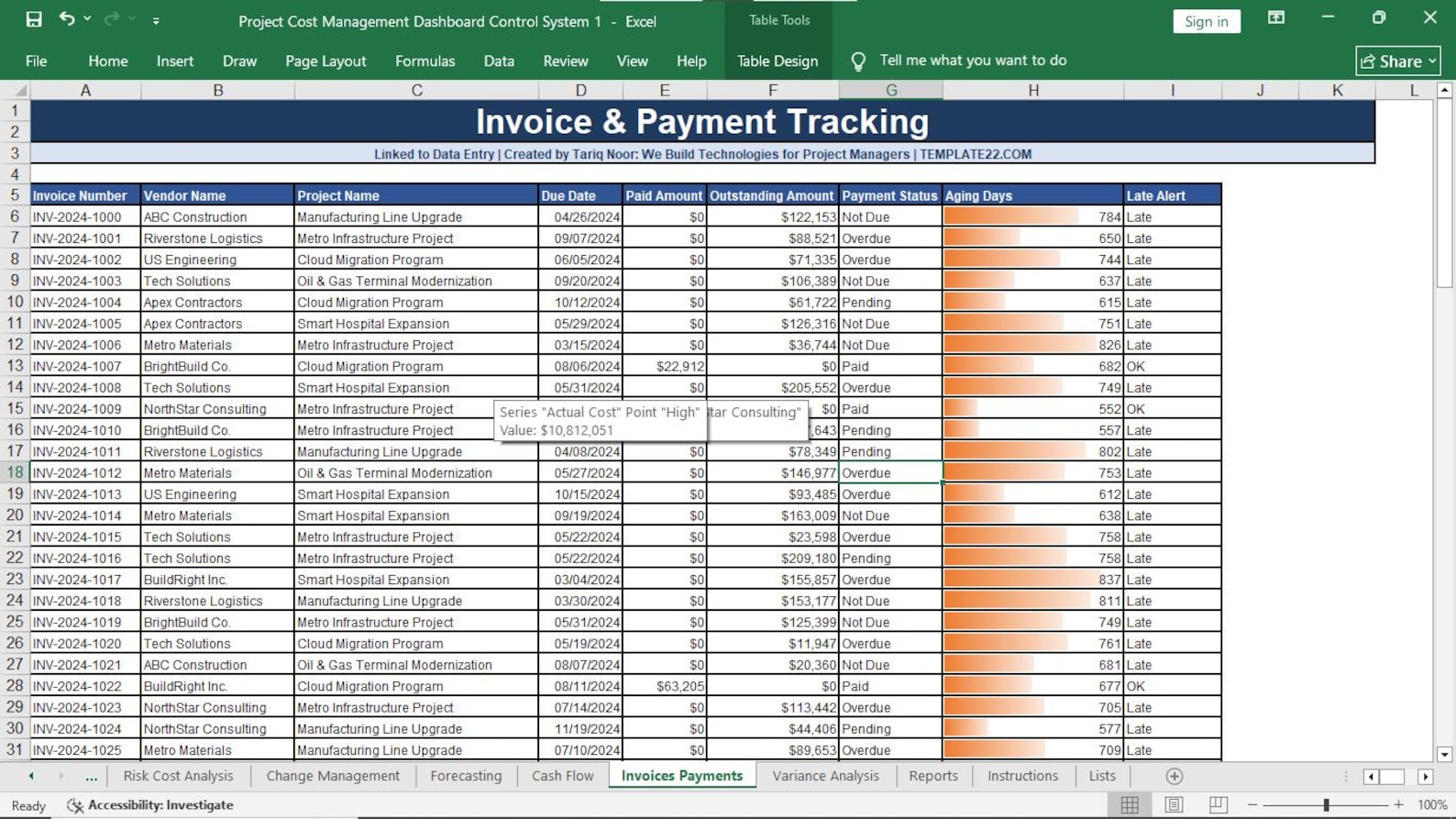
Task: Click the Ready cell mode indicator
Action: pos(28,805)
